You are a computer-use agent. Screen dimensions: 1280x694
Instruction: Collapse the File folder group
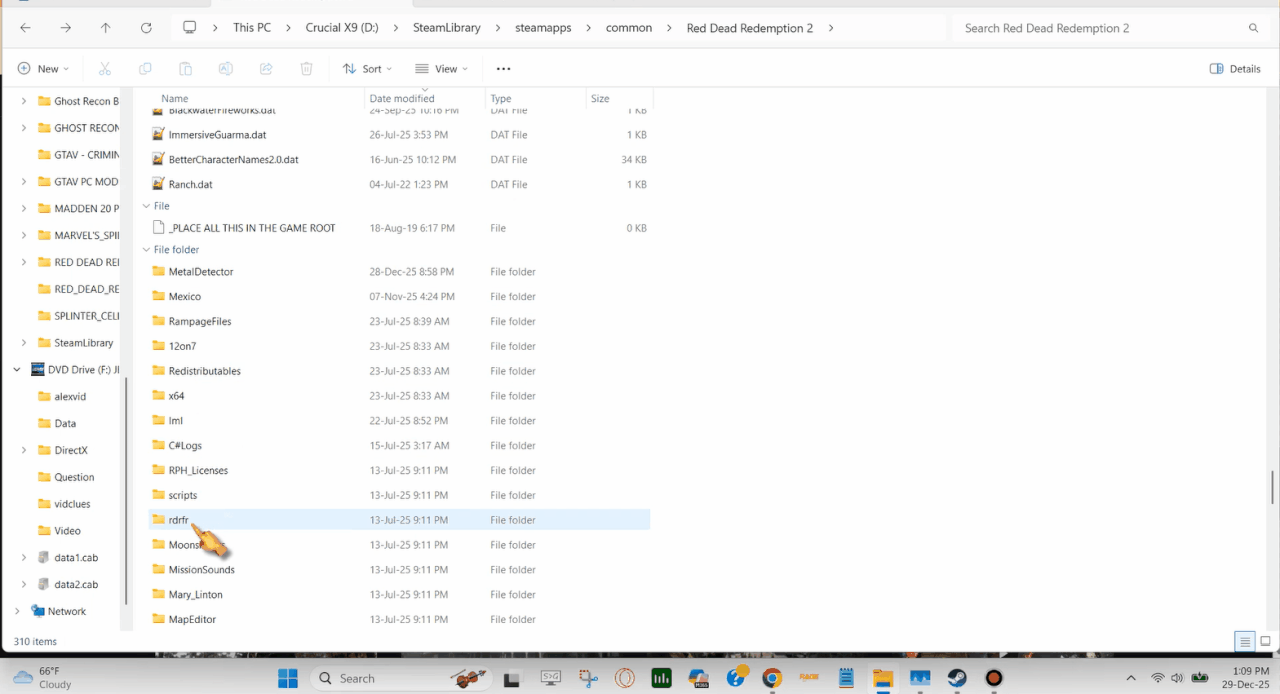pyautogui.click(x=146, y=250)
